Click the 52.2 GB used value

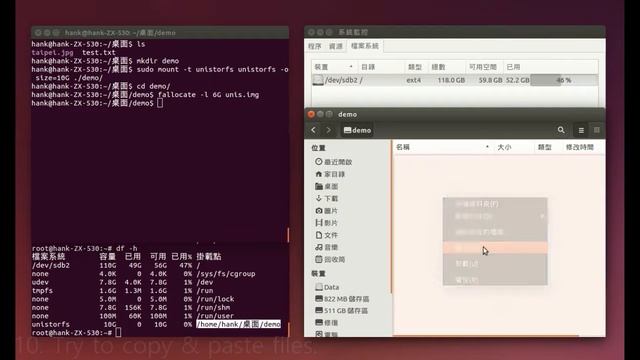(518, 80)
